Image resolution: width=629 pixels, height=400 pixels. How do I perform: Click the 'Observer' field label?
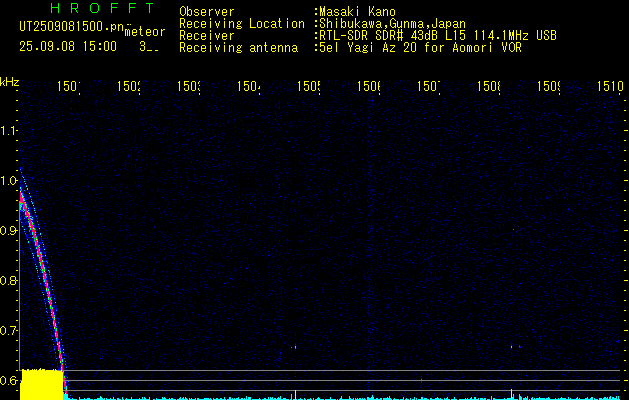(x=207, y=12)
